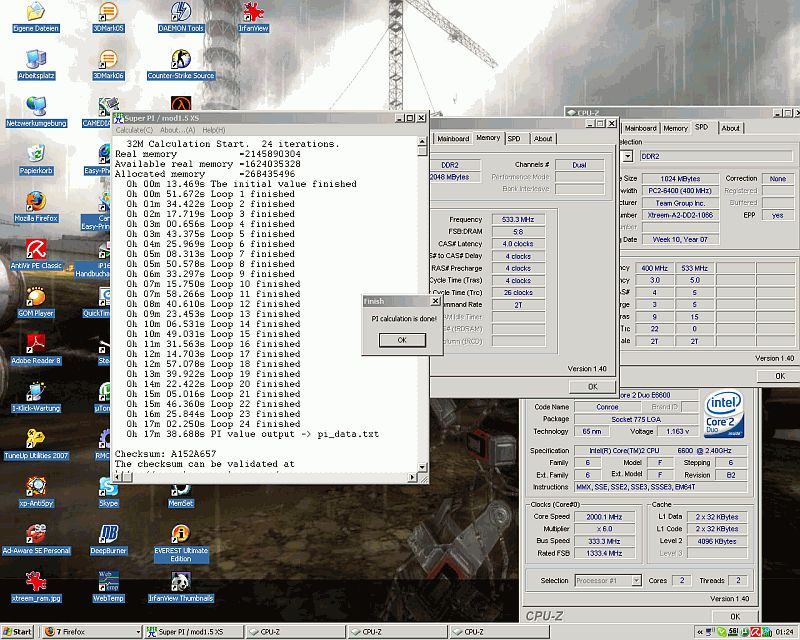Launch the 3DMark06 desktop shortcut
This screenshot has height=640, width=800.
[x=108, y=64]
